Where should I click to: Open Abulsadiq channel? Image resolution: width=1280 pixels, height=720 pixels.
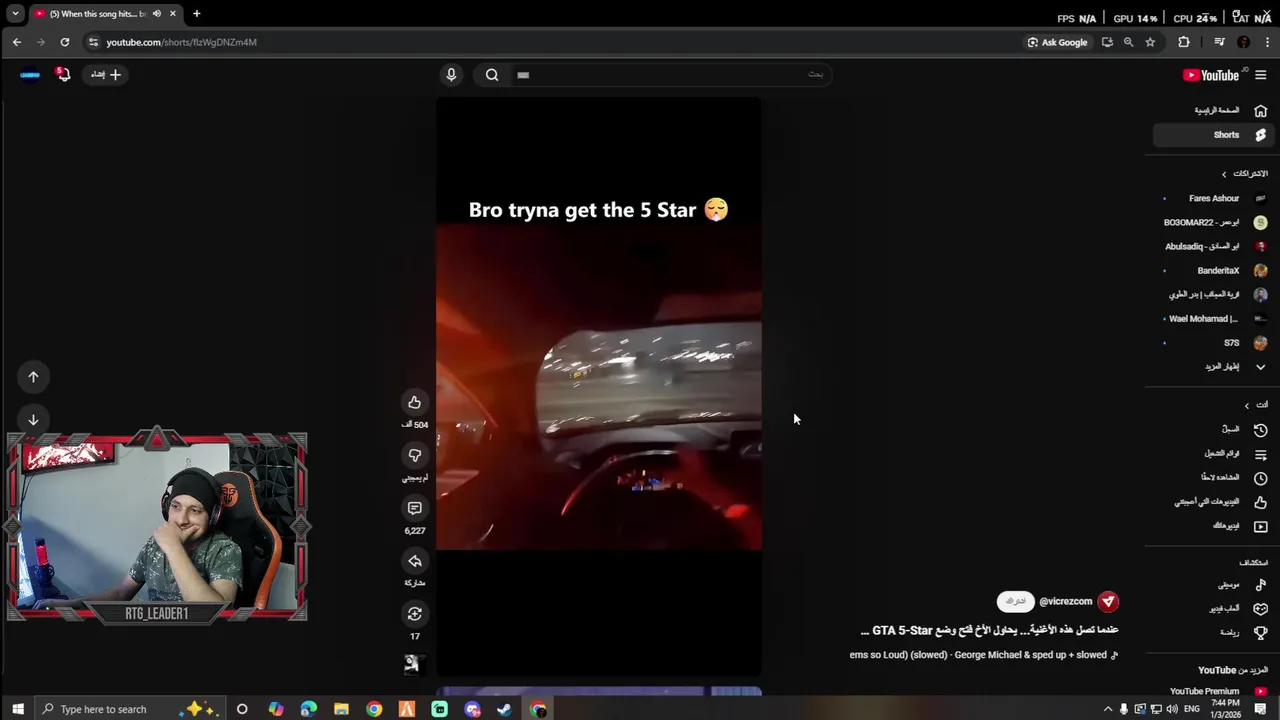1211,247
